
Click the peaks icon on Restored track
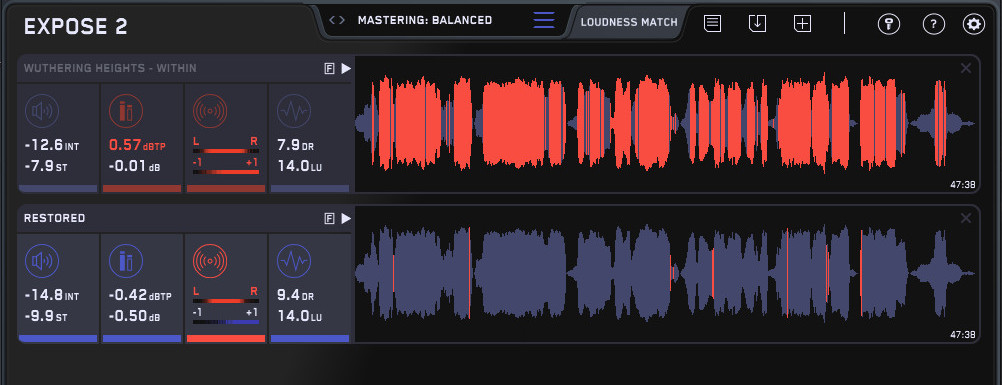(x=126, y=261)
